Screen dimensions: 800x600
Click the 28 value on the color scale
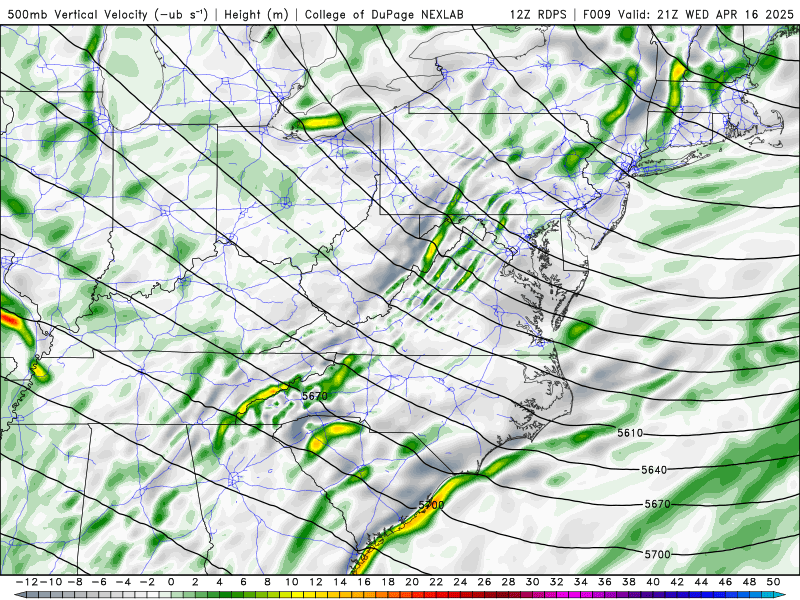[509, 582]
